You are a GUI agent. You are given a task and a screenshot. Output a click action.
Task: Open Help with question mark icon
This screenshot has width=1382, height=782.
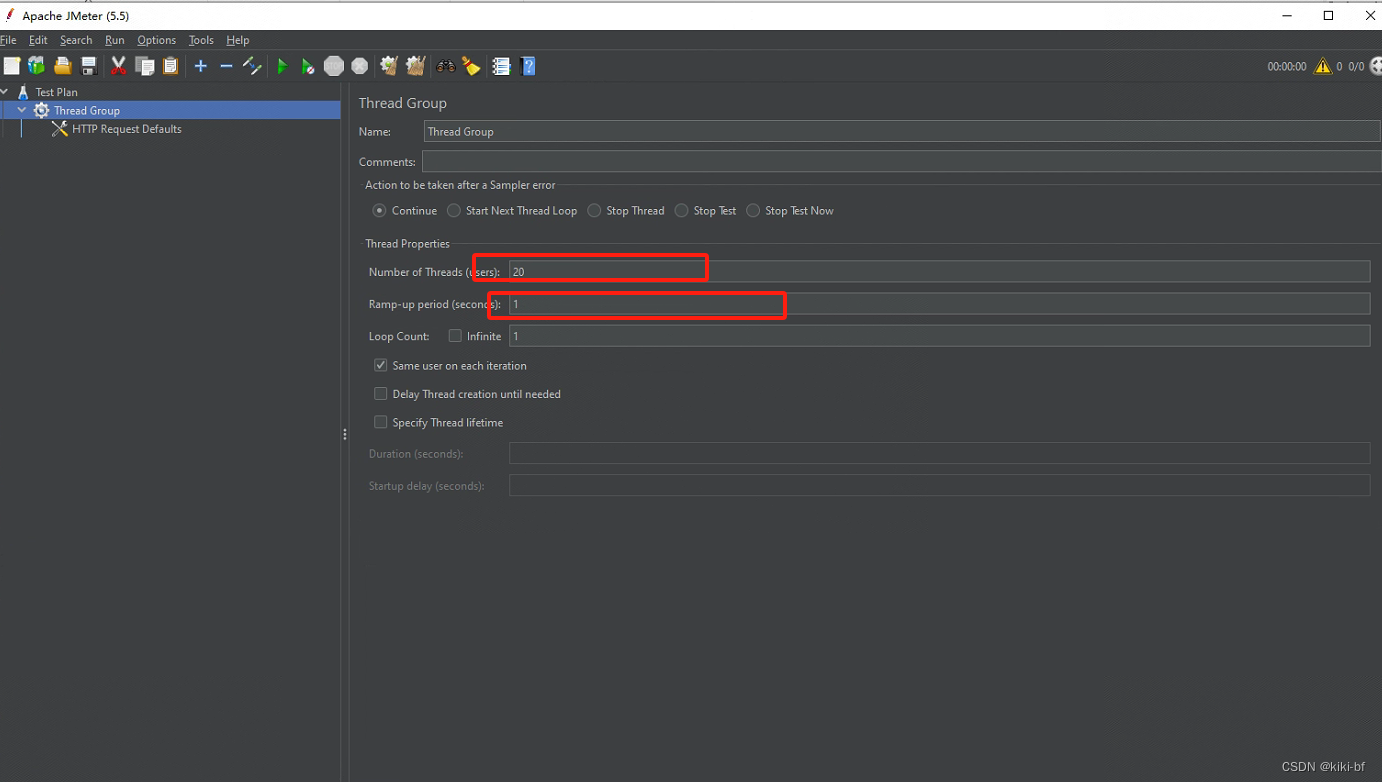click(x=529, y=66)
